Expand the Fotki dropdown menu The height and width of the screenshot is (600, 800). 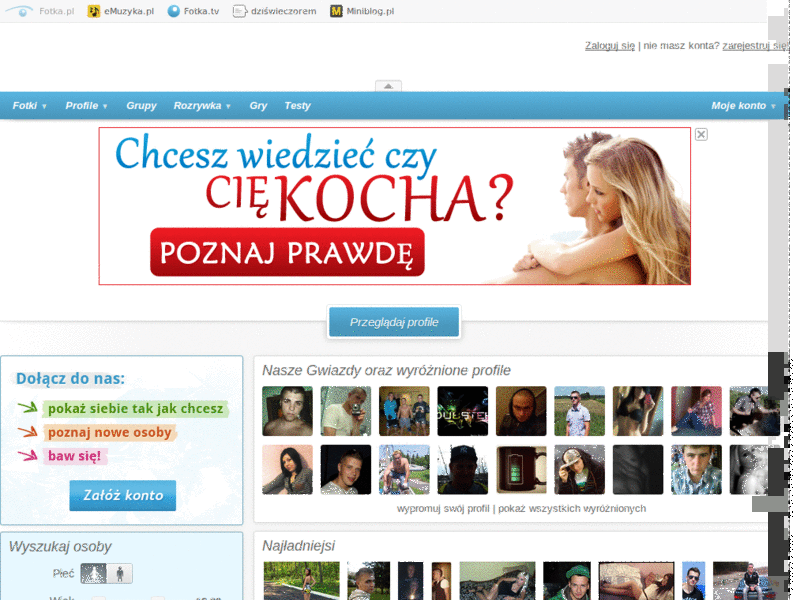(x=29, y=106)
